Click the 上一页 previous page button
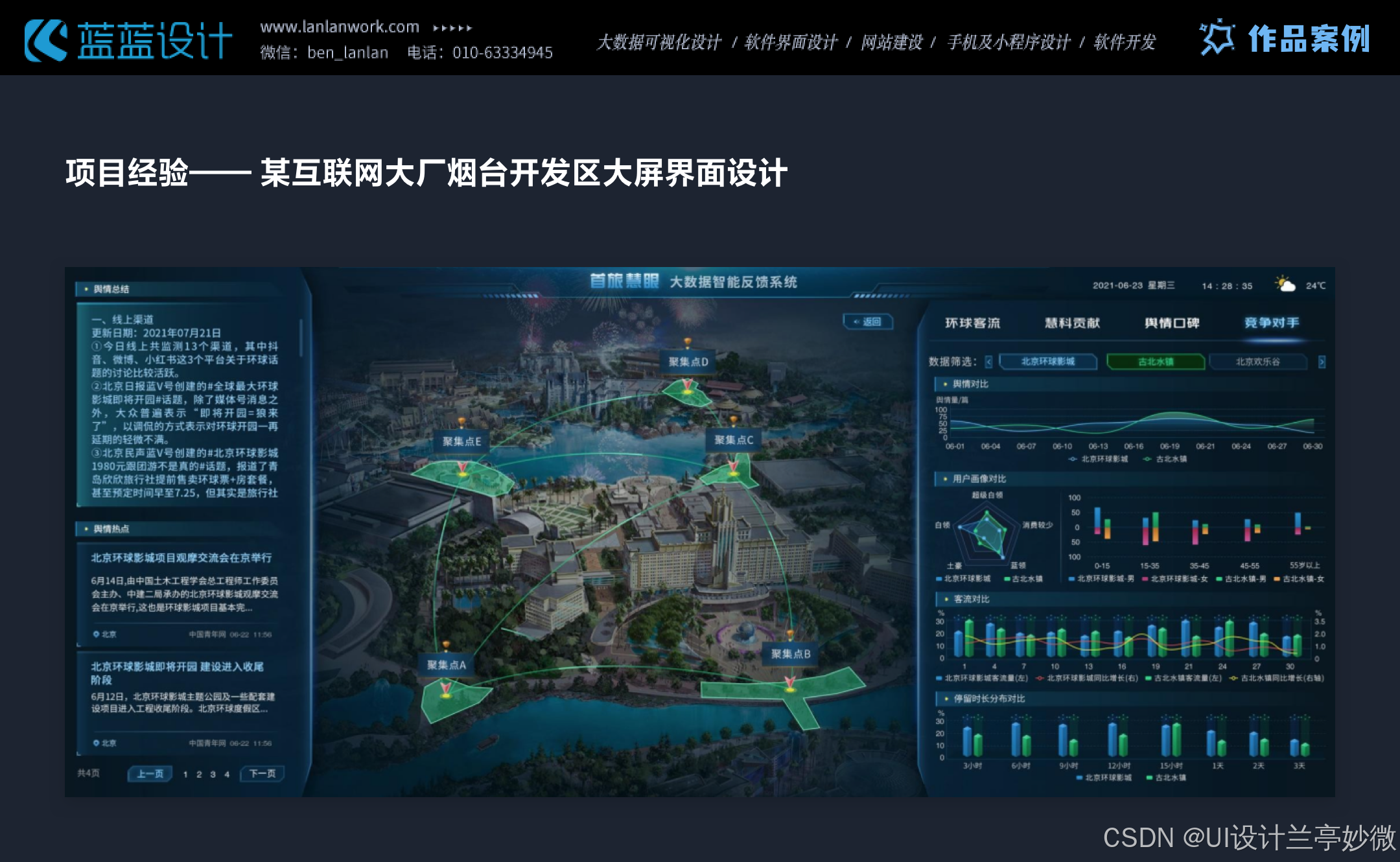This screenshot has height=862, width=1400. (x=150, y=773)
